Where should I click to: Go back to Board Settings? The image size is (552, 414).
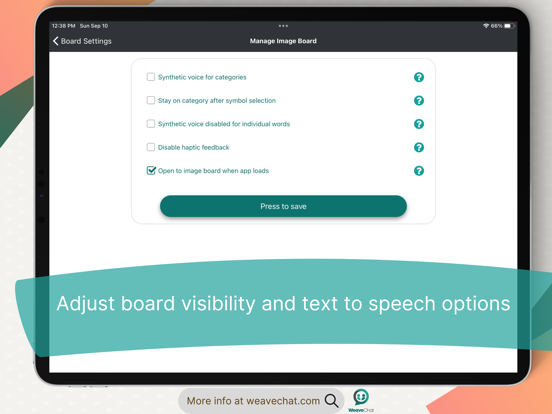82,41
